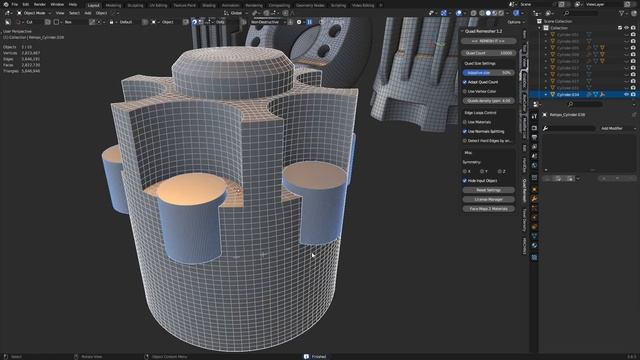Open the Global transform orientation dropdown
Viewport: 640px width, 360px height.
click(x=236, y=13)
